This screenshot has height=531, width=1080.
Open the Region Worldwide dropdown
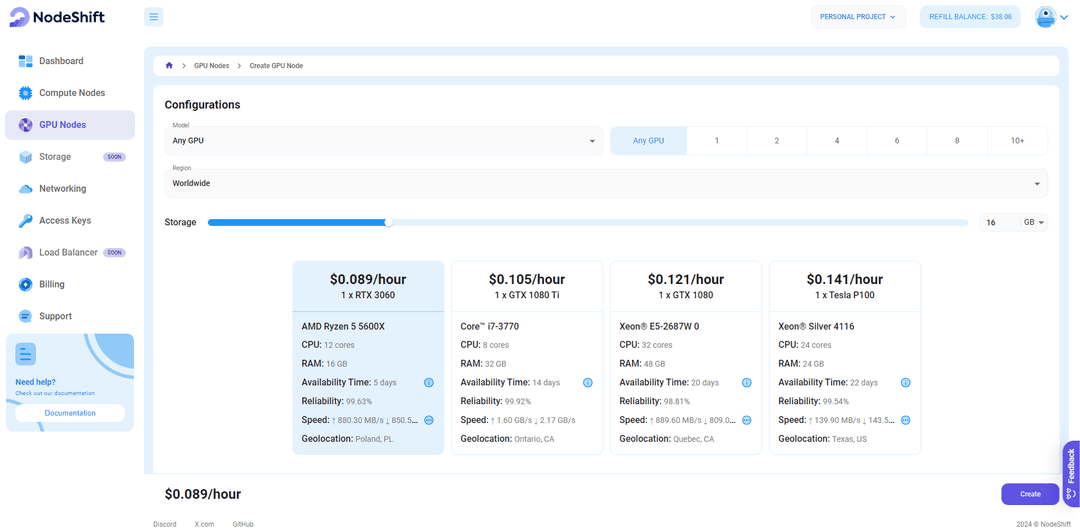tap(606, 183)
